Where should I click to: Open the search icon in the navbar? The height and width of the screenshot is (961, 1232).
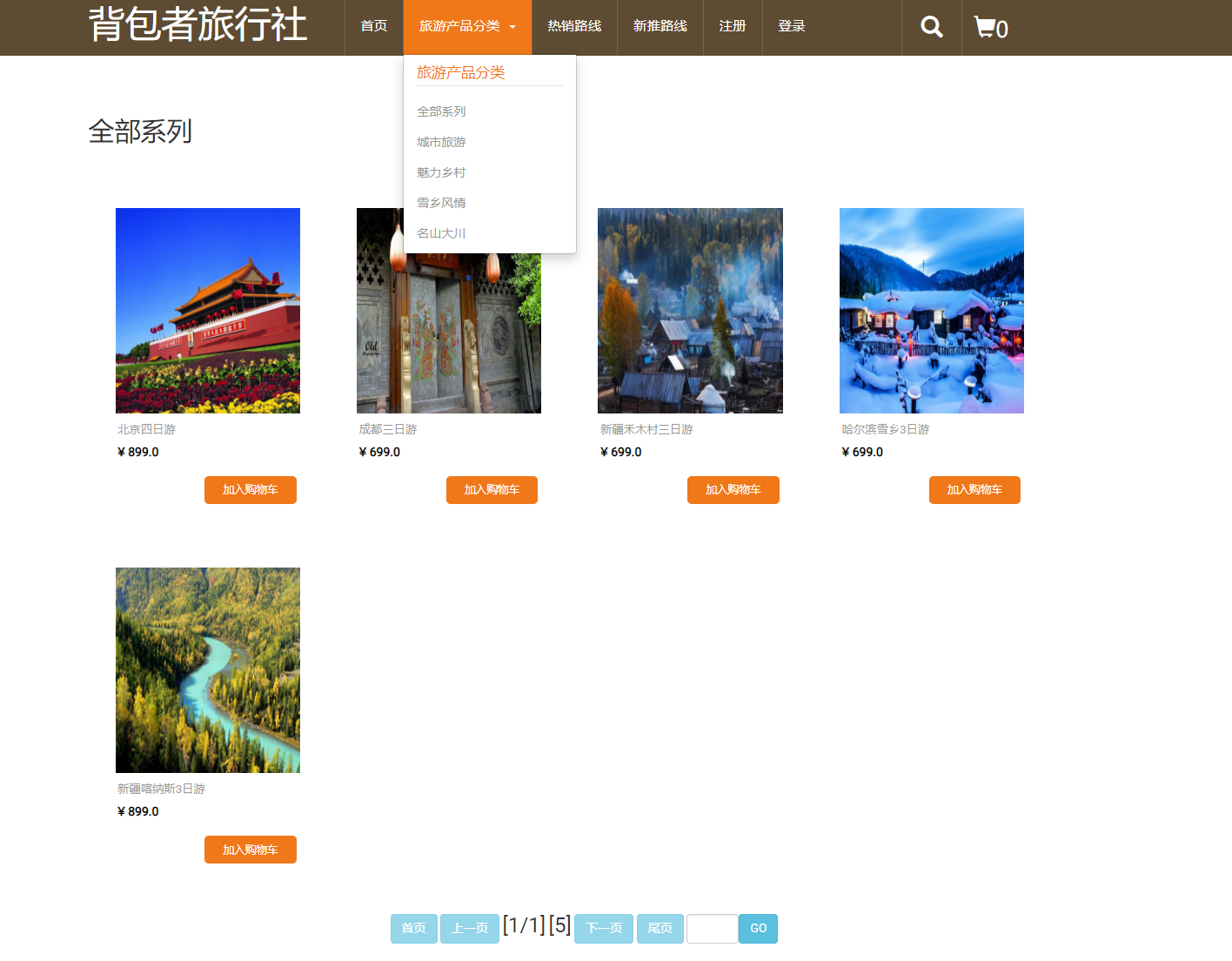pyautogui.click(x=930, y=27)
